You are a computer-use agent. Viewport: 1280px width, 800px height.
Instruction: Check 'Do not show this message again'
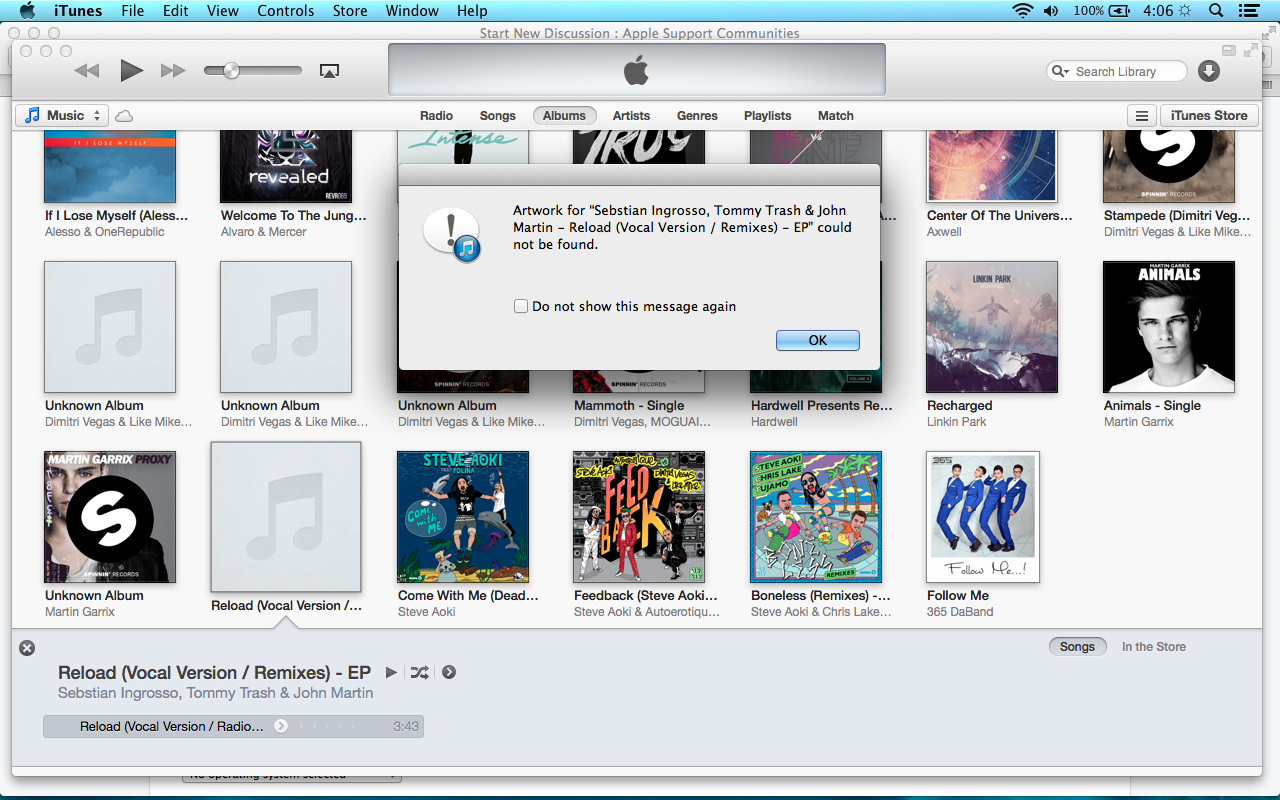[x=521, y=306]
